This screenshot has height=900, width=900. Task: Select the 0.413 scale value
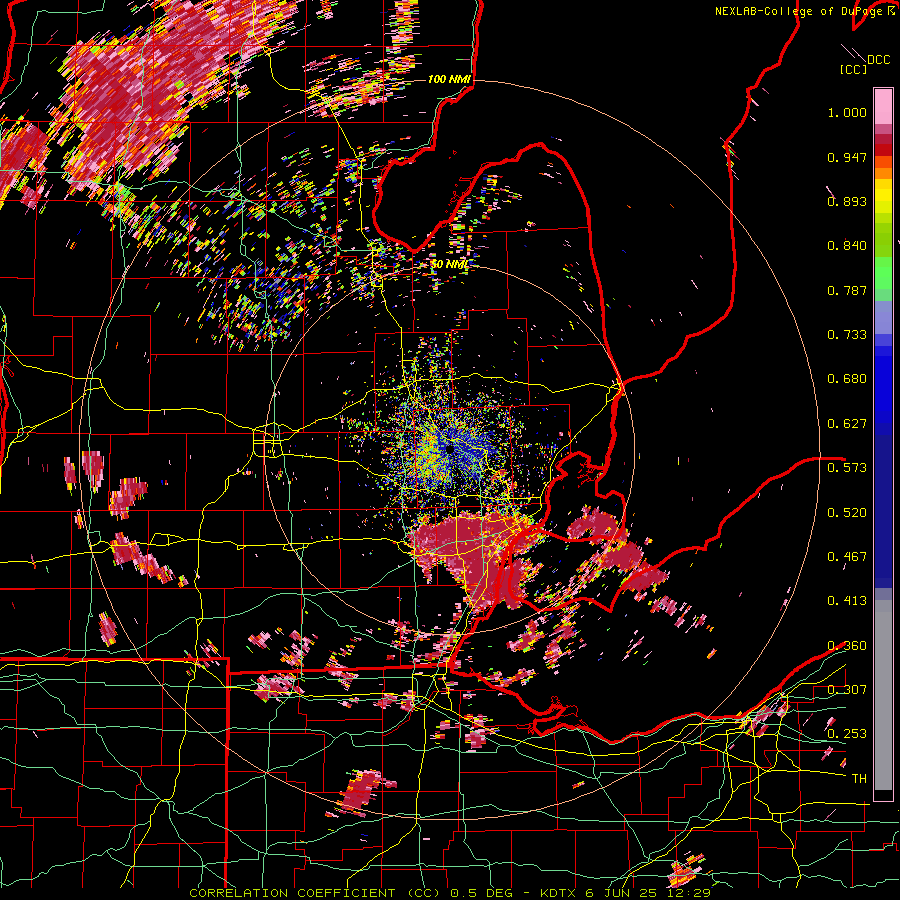point(847,601)
